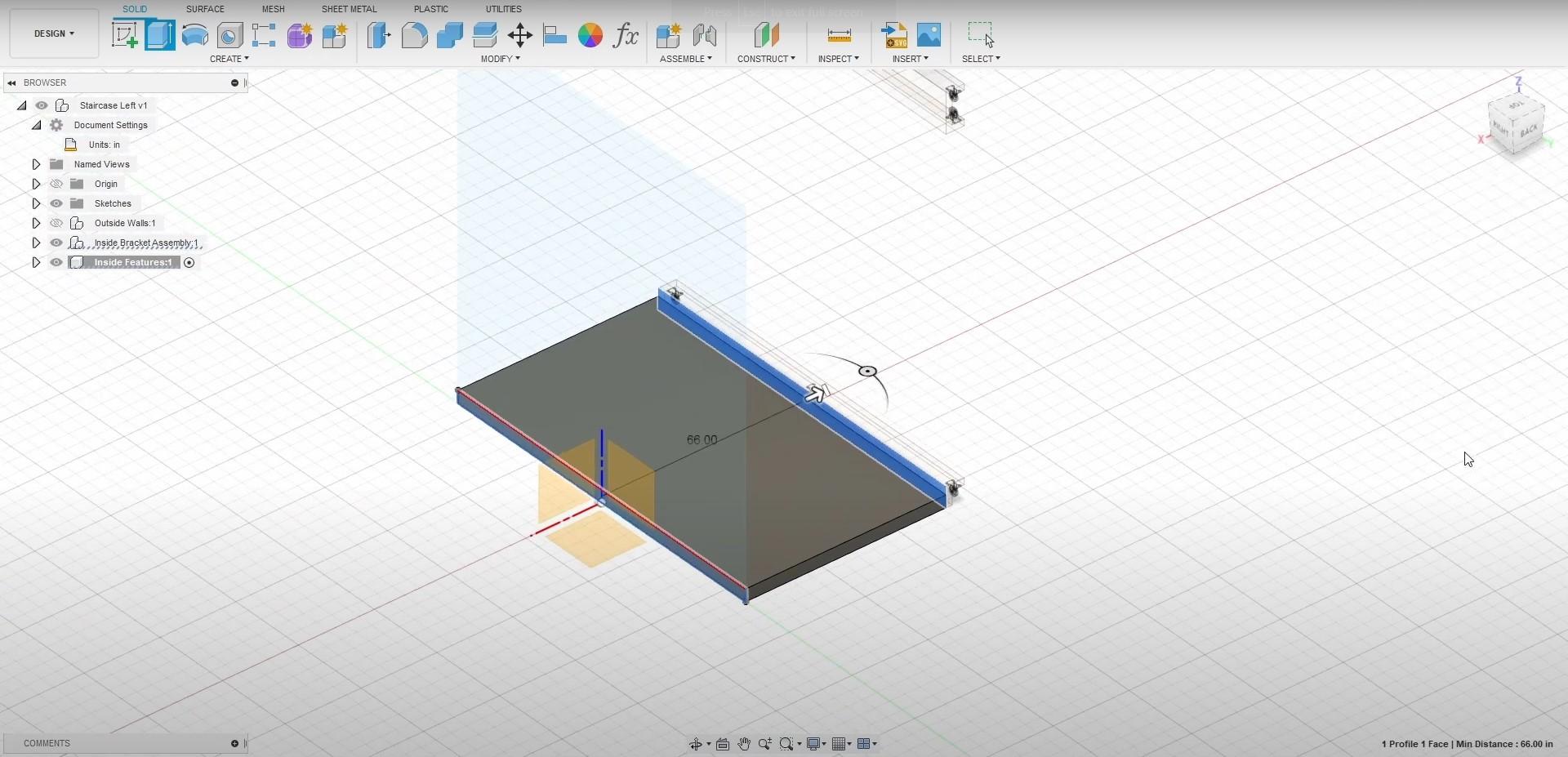The width and height of the screenshot is (1568, 757).
Task: Select the Hole tool
Action: pyautogui.click(x=229, y=35)
